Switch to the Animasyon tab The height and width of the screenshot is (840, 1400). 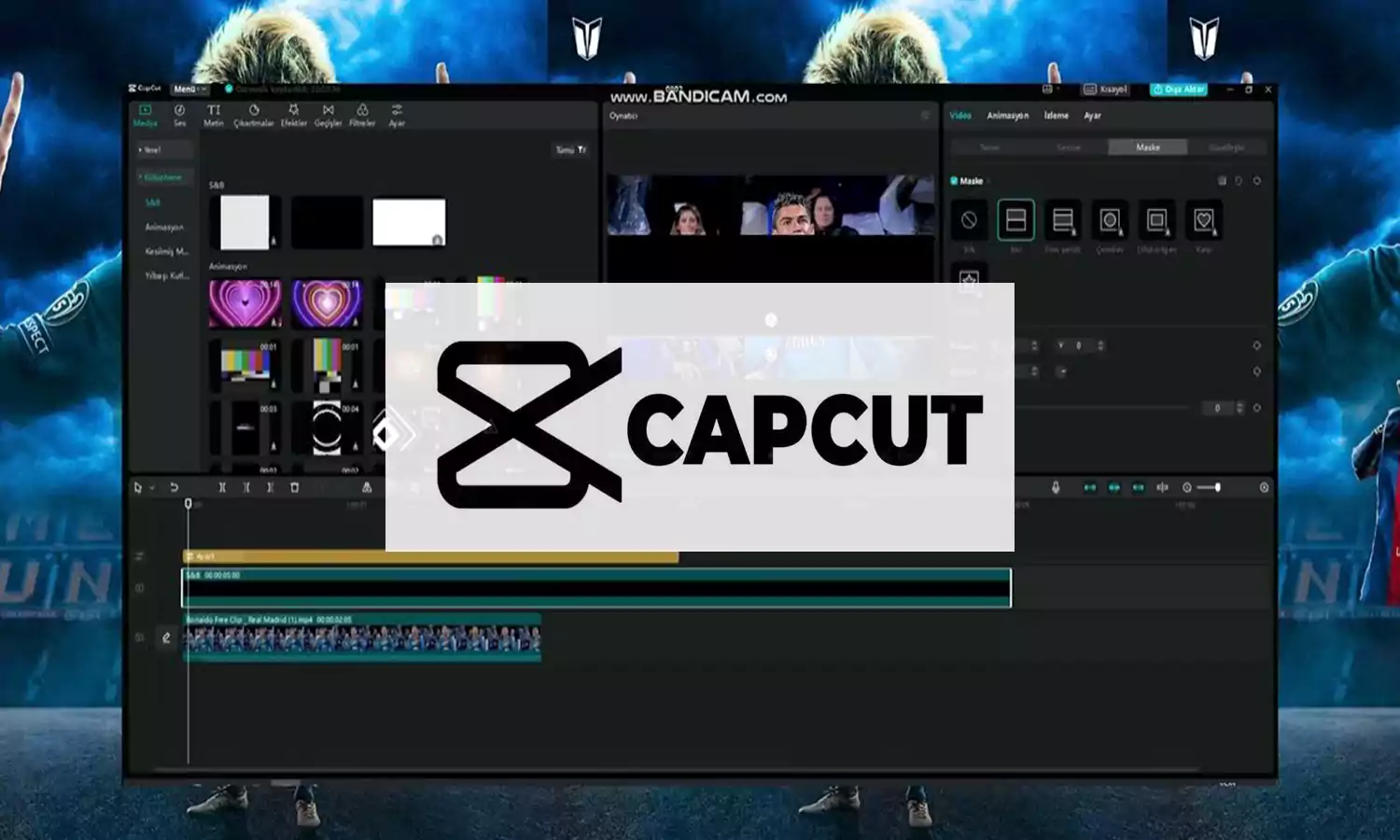pyautogui.click(x=1008, y=116)
